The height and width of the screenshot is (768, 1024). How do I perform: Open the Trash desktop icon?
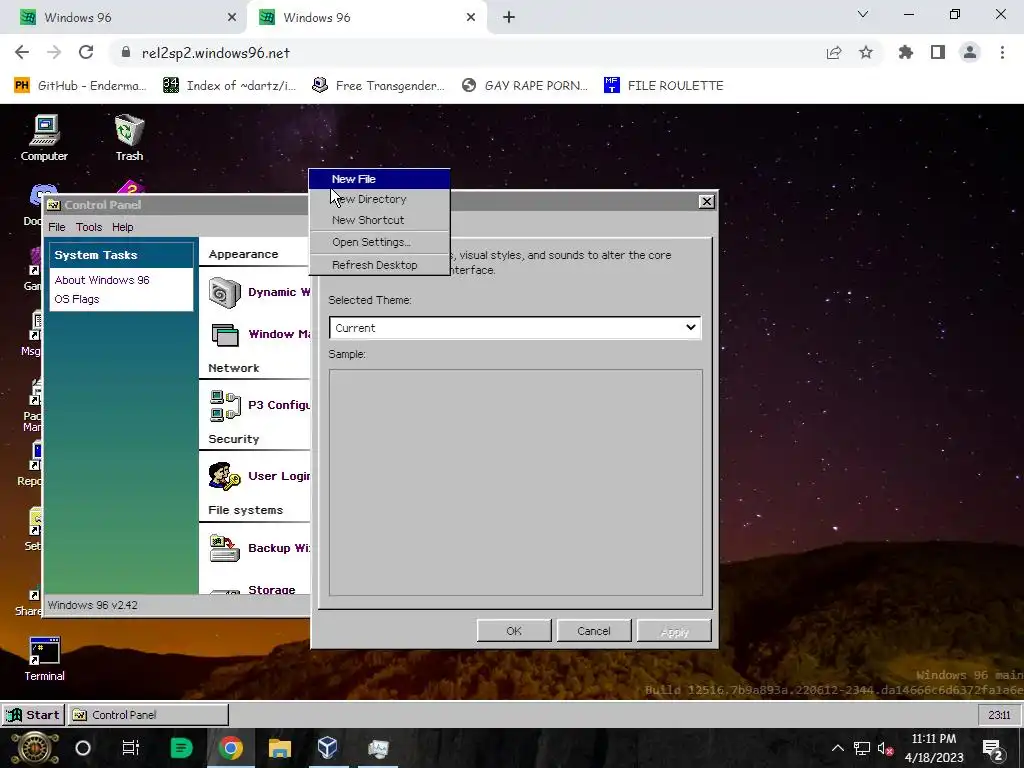coord(129,138)
